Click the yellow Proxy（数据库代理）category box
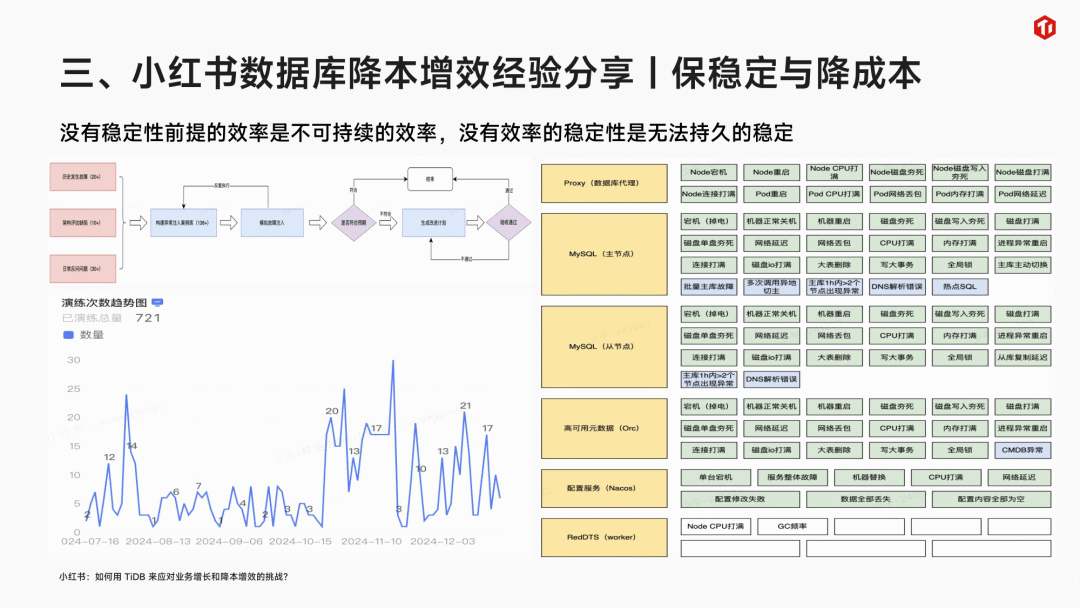 604,183
